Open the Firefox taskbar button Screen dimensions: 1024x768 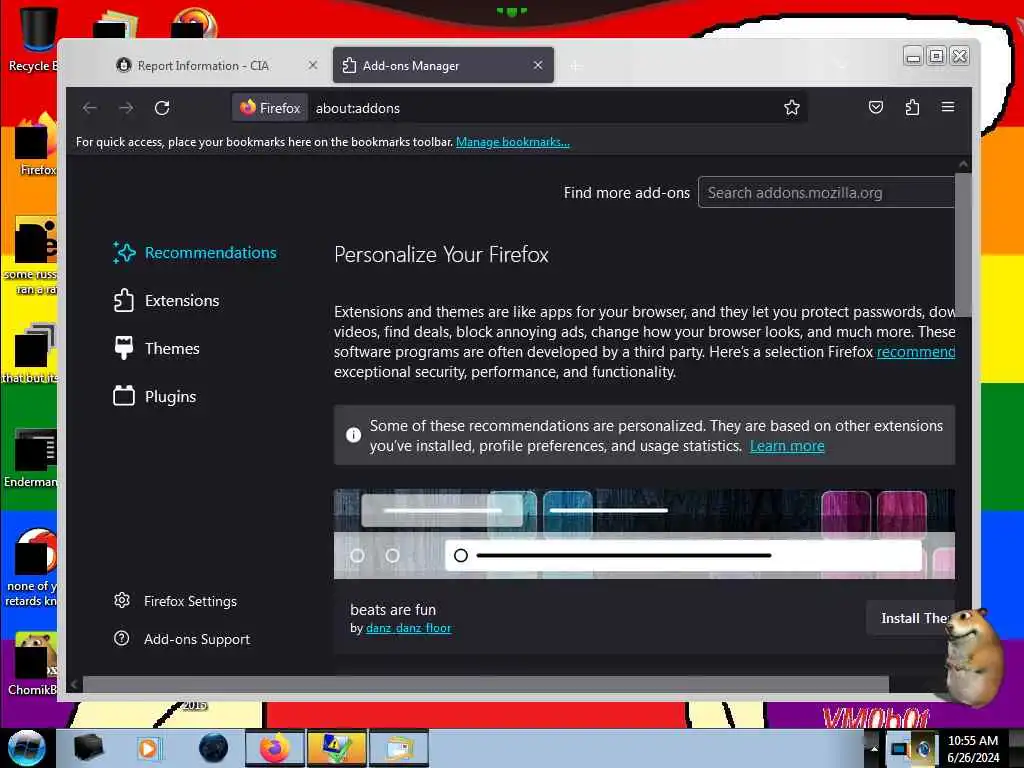(274, 748)
